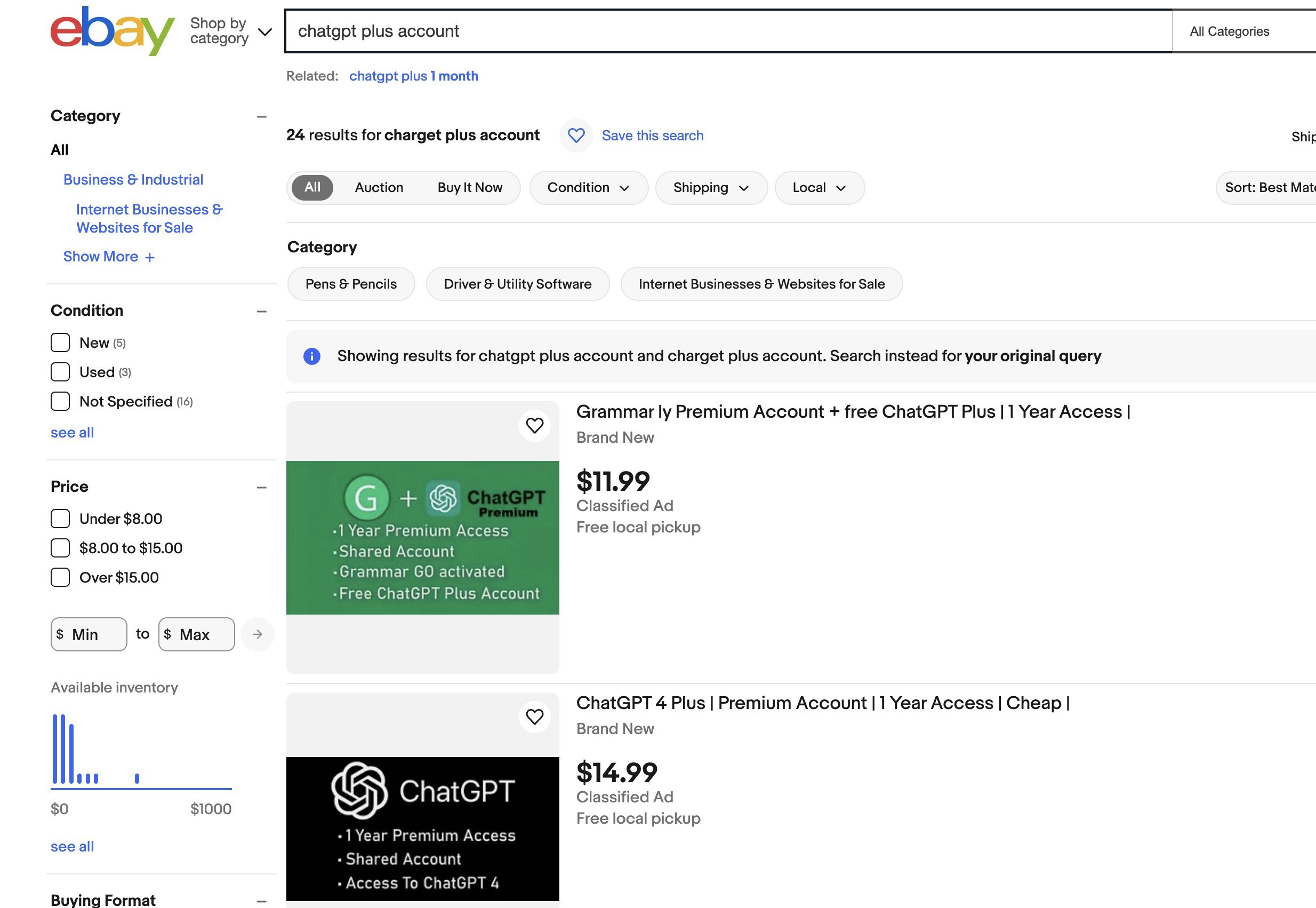Open the Local filter dropdown
Viewport: 1316px width, 908px height.
coord(819,187)
